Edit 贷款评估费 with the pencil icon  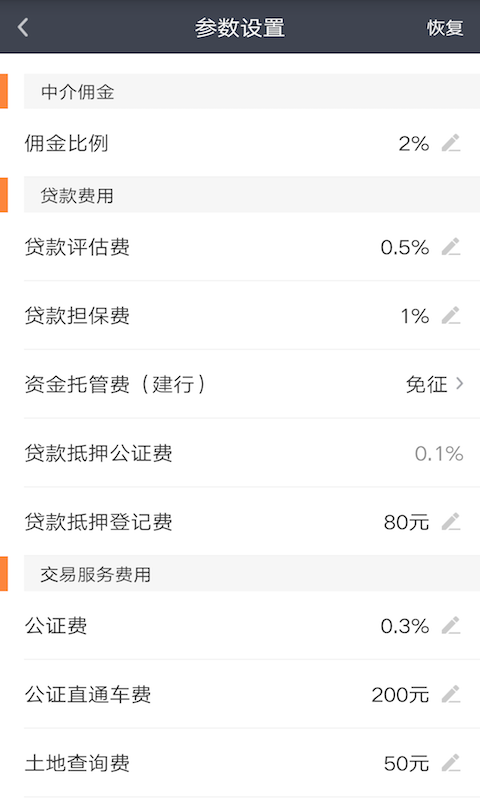[451, 247]
